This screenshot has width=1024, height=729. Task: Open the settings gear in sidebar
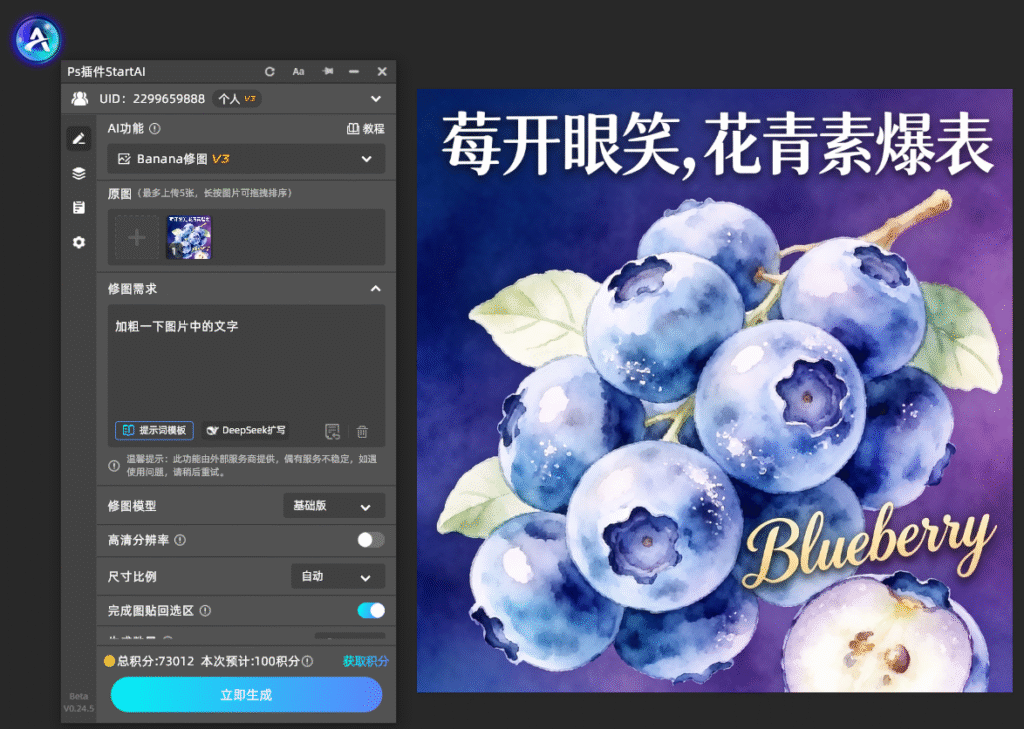click(x=78, y=242)
